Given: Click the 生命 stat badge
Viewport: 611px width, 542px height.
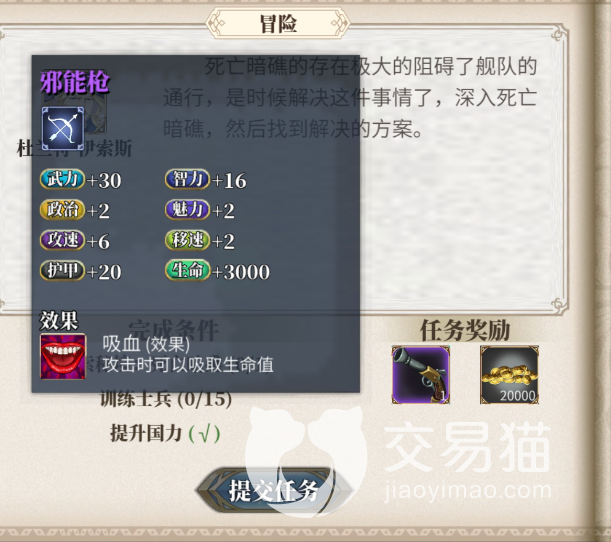Looking at the screenshot, I should 187,270.
